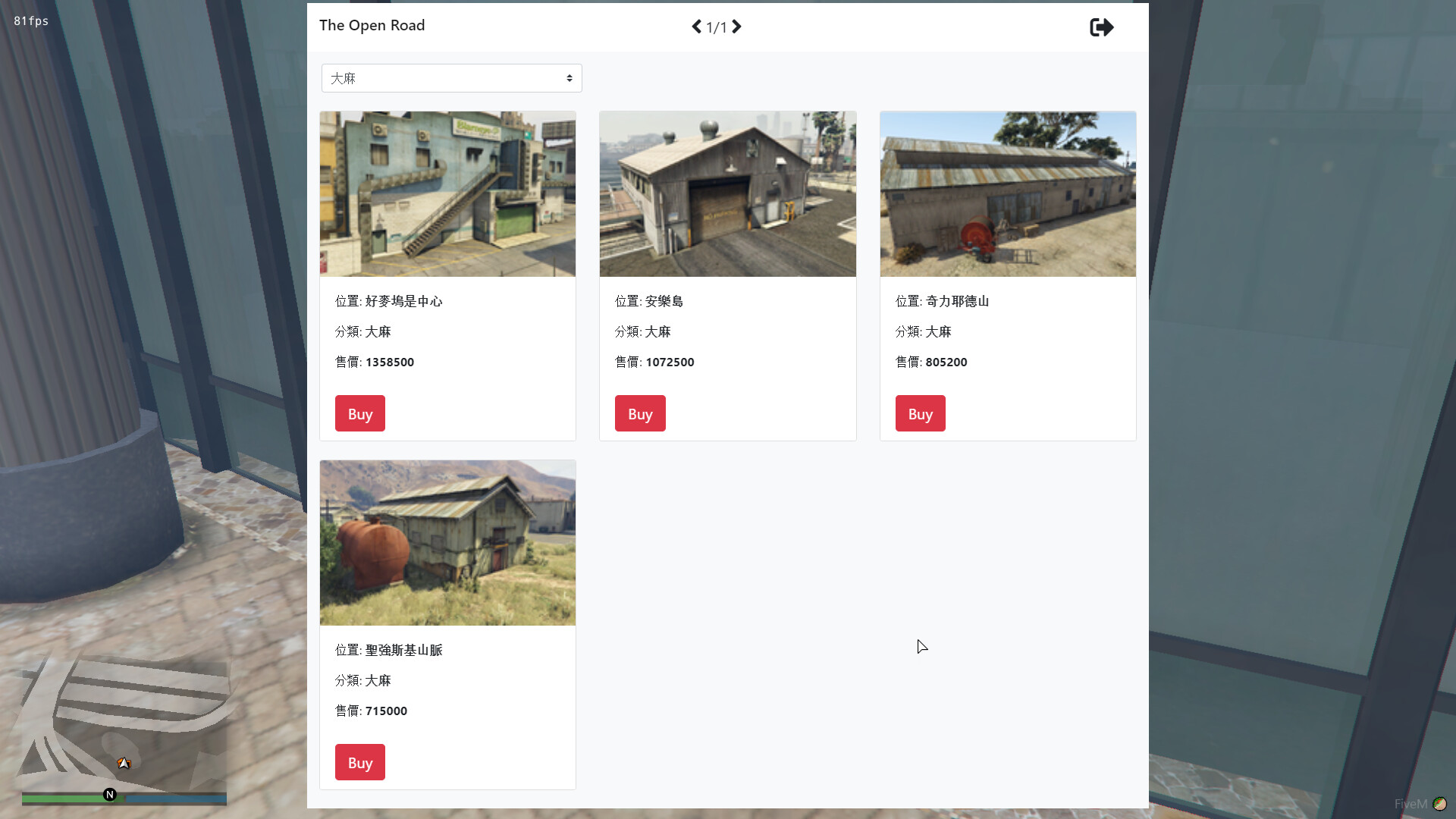
Task: Go to previous page arrow
Action: pyautogui.click(x=696, y=27)
